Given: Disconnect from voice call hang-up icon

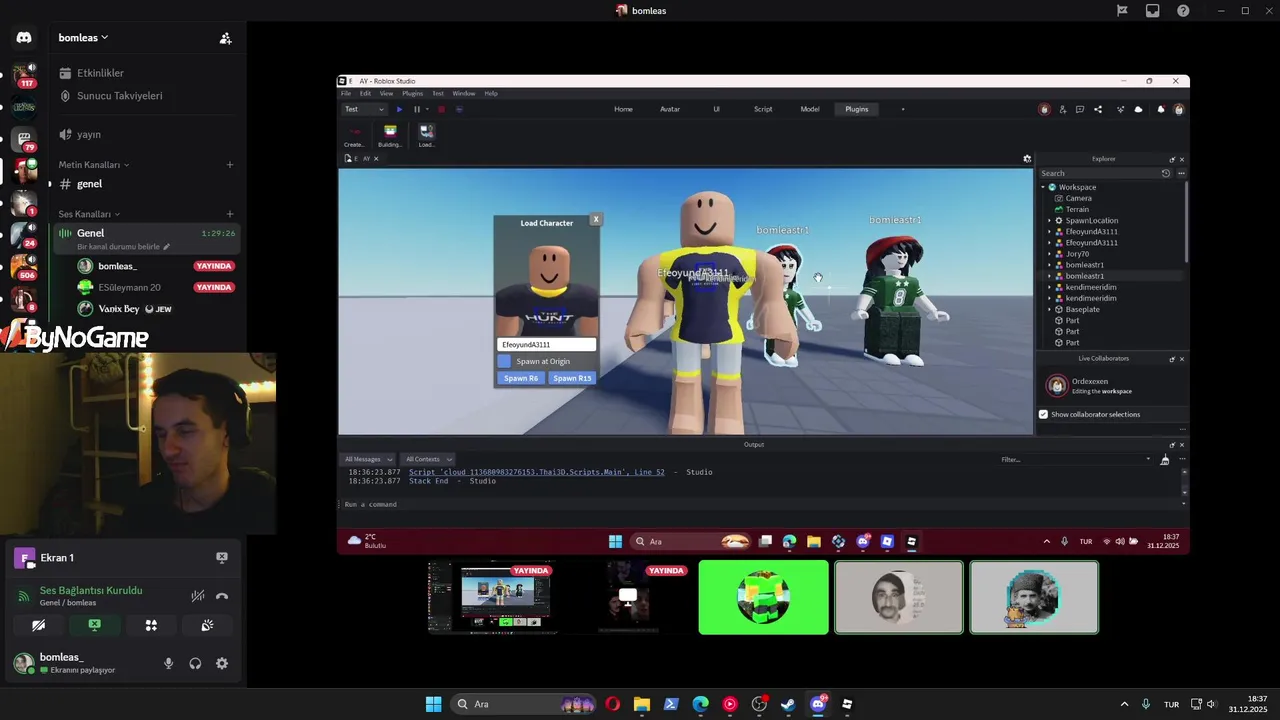Looking at the screenshot, I should 222,596.
